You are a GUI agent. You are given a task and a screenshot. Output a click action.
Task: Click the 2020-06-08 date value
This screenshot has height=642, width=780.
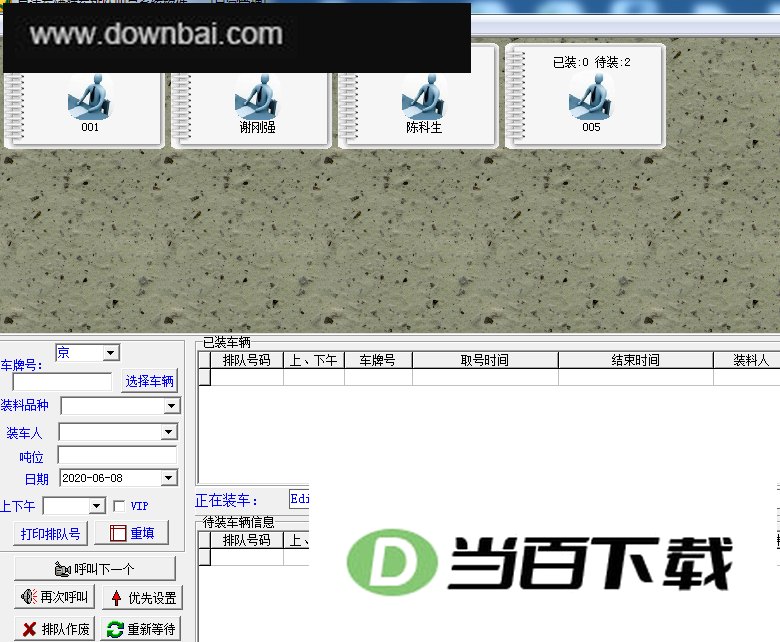93,478
